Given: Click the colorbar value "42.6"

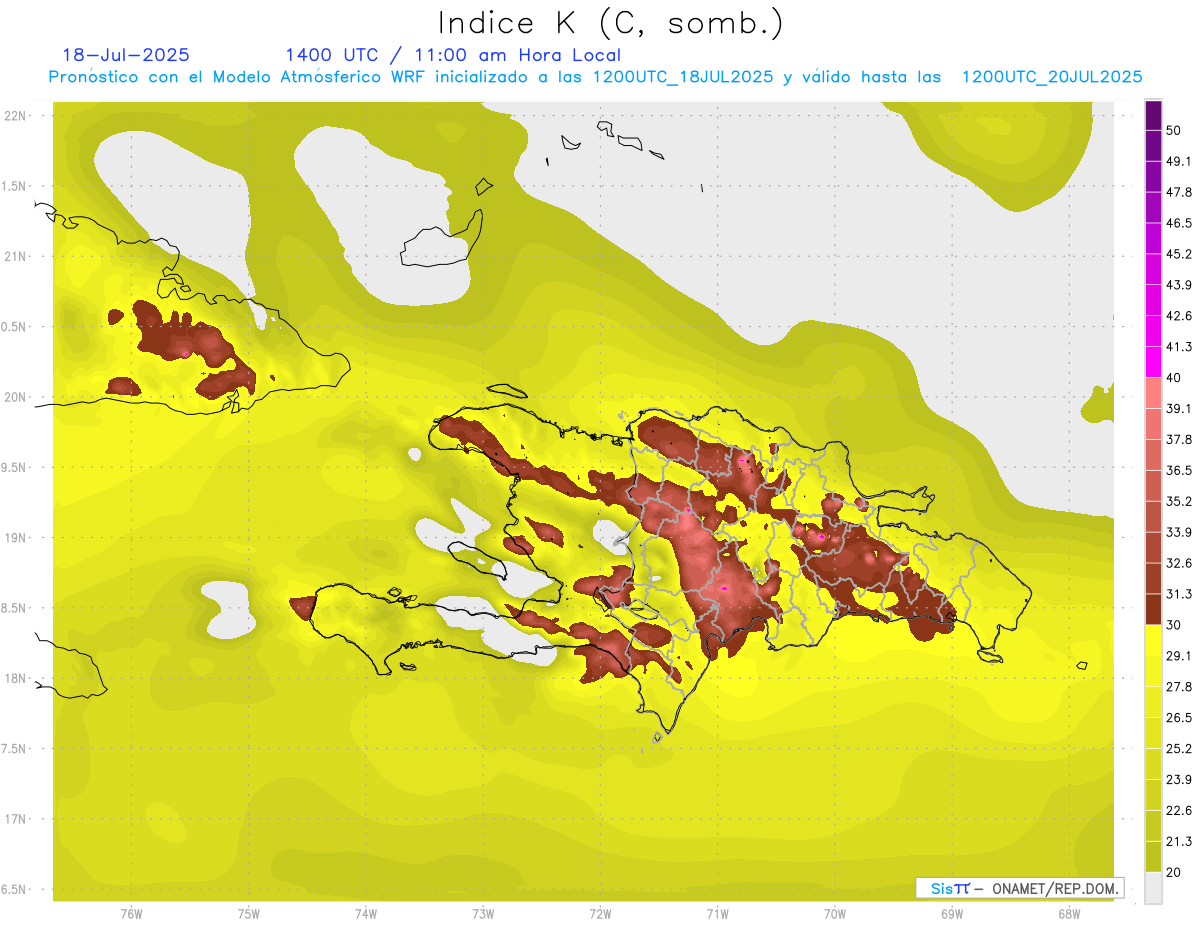Looking at the screenshot, I should point(1179,316).
